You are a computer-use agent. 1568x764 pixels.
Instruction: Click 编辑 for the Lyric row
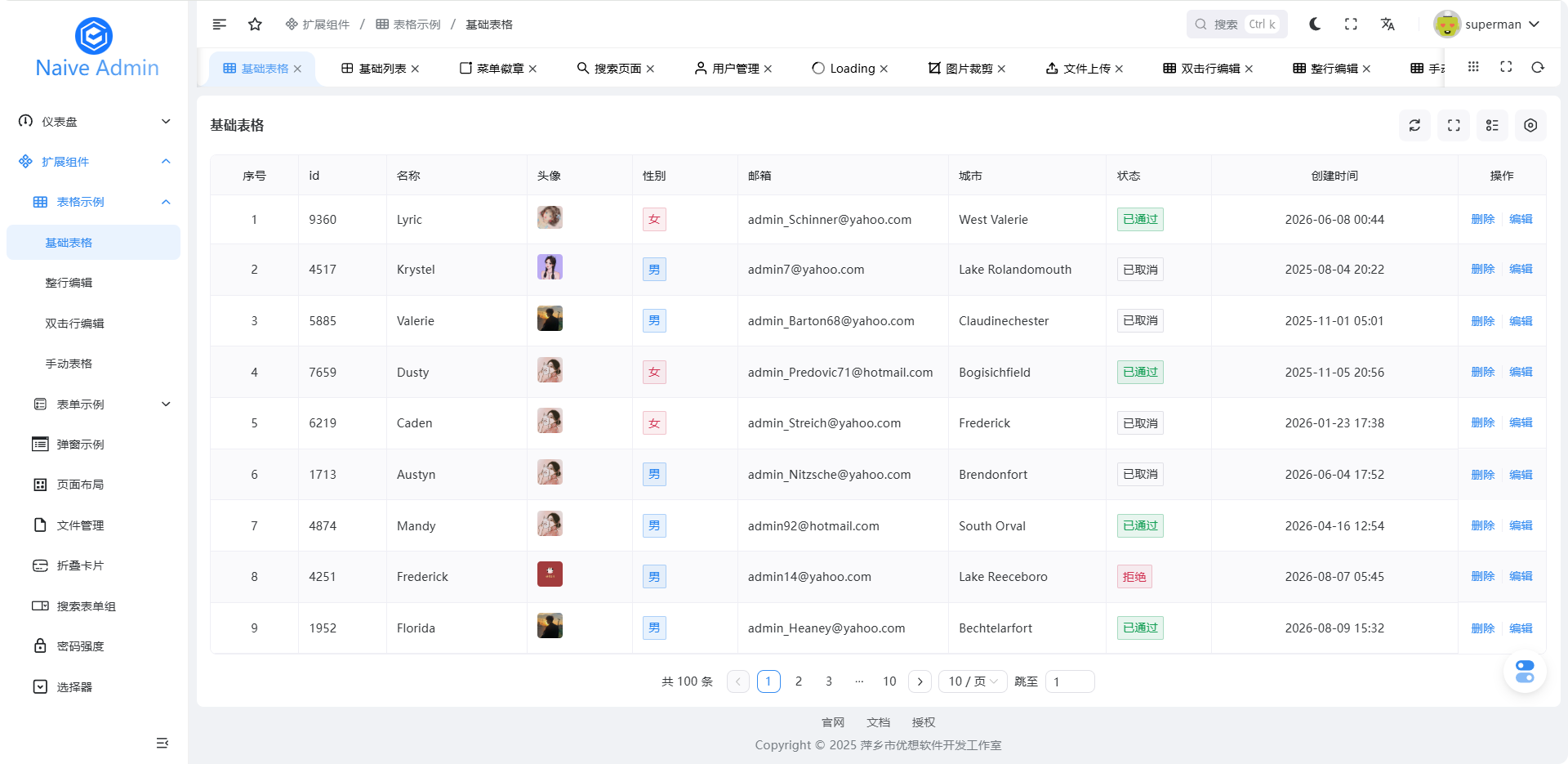click(1521, 219)
